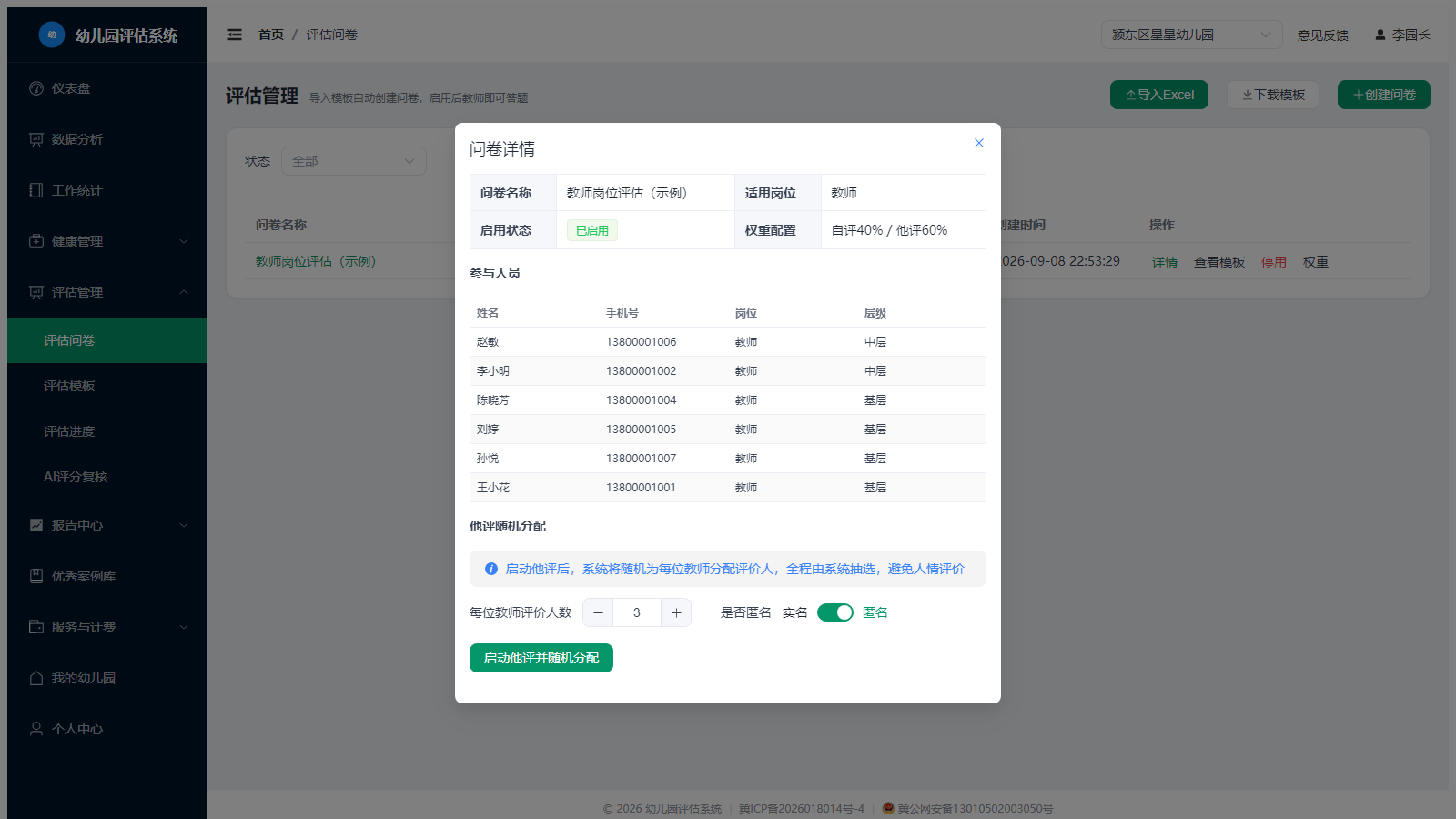Viewport: 1456px width, 819px height.
Task: Click the 停用 action link
Action: pos(1274,262)
